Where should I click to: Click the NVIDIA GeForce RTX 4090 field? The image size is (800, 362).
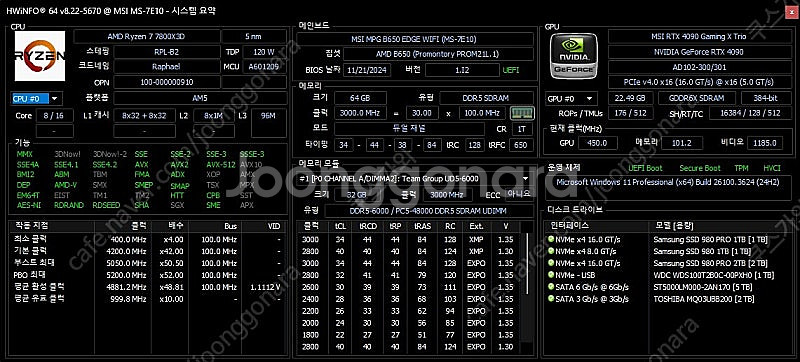point(698,52)
